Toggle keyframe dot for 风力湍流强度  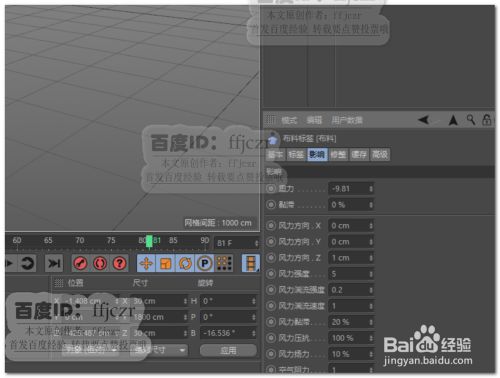pyautogui.click(x=271, y=290)
